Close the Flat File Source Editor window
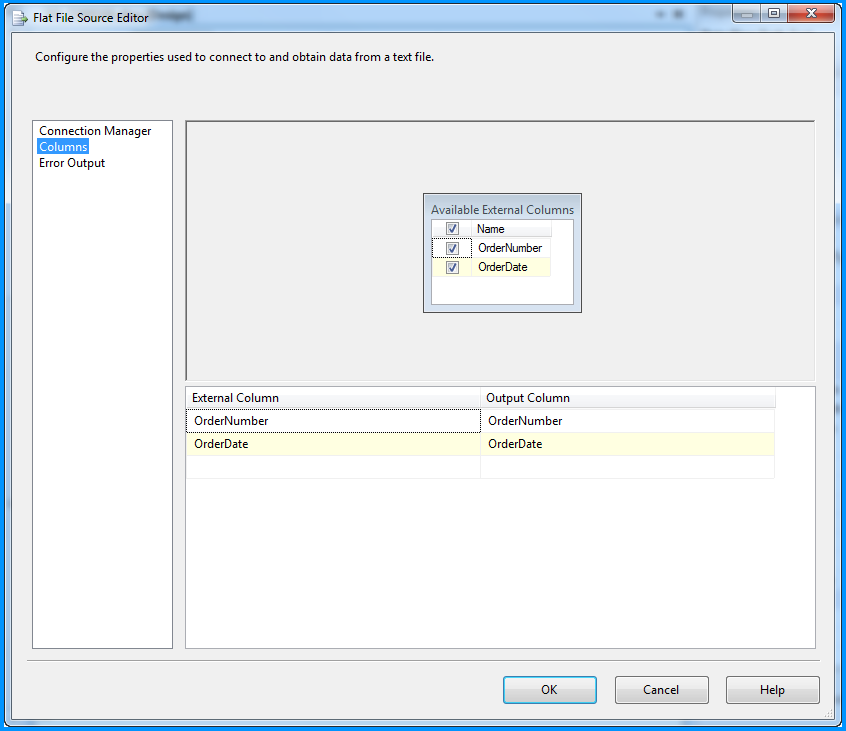This screenshot has height=731, width=846. pos(811,13)
